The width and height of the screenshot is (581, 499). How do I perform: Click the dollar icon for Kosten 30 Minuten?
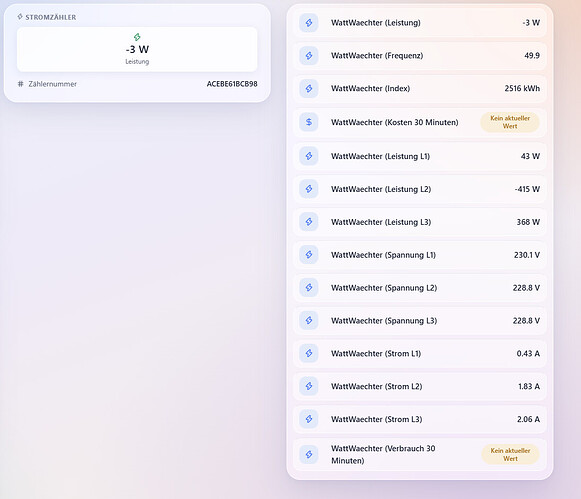click(309, 122)
